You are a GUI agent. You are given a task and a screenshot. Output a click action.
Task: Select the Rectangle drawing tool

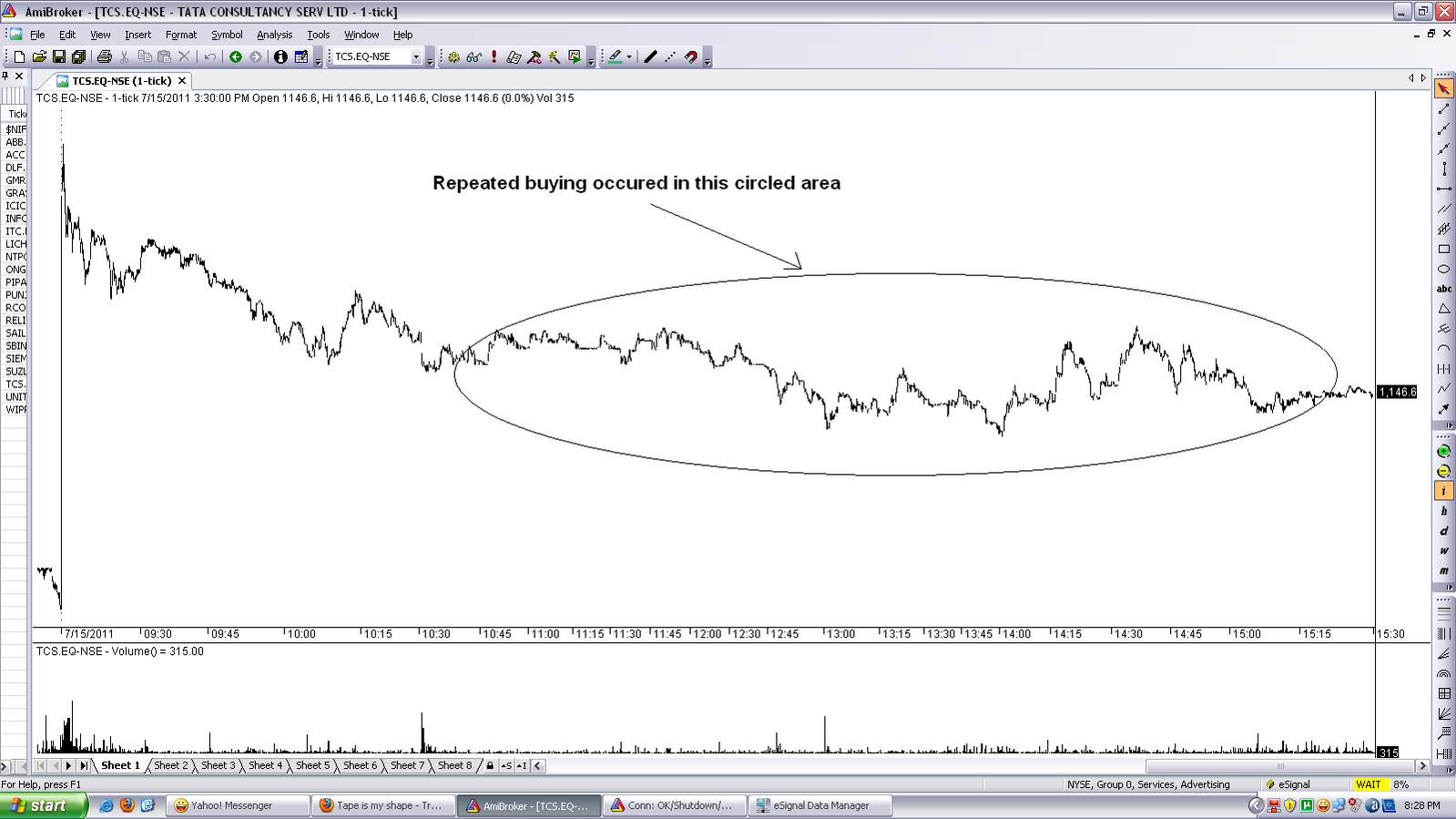(x=1443, y=249)
